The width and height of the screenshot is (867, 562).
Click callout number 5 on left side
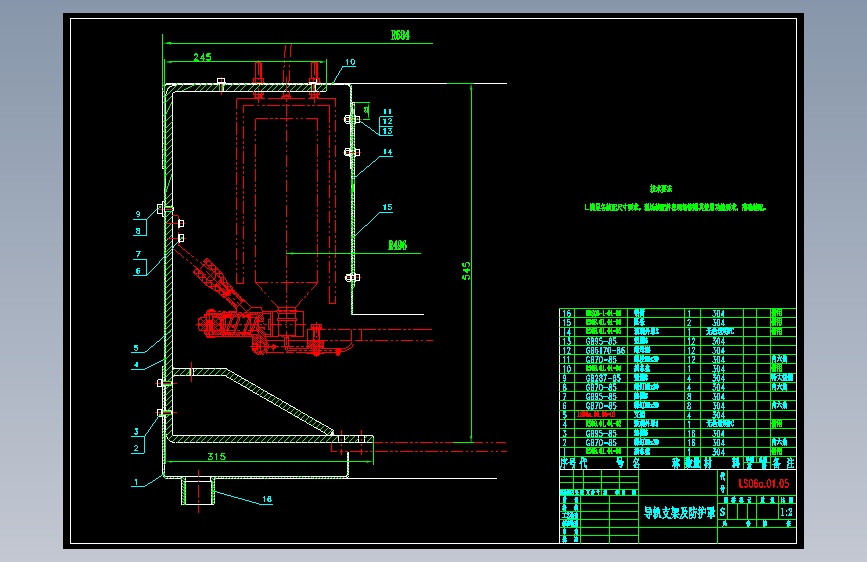tap(136, 348)
